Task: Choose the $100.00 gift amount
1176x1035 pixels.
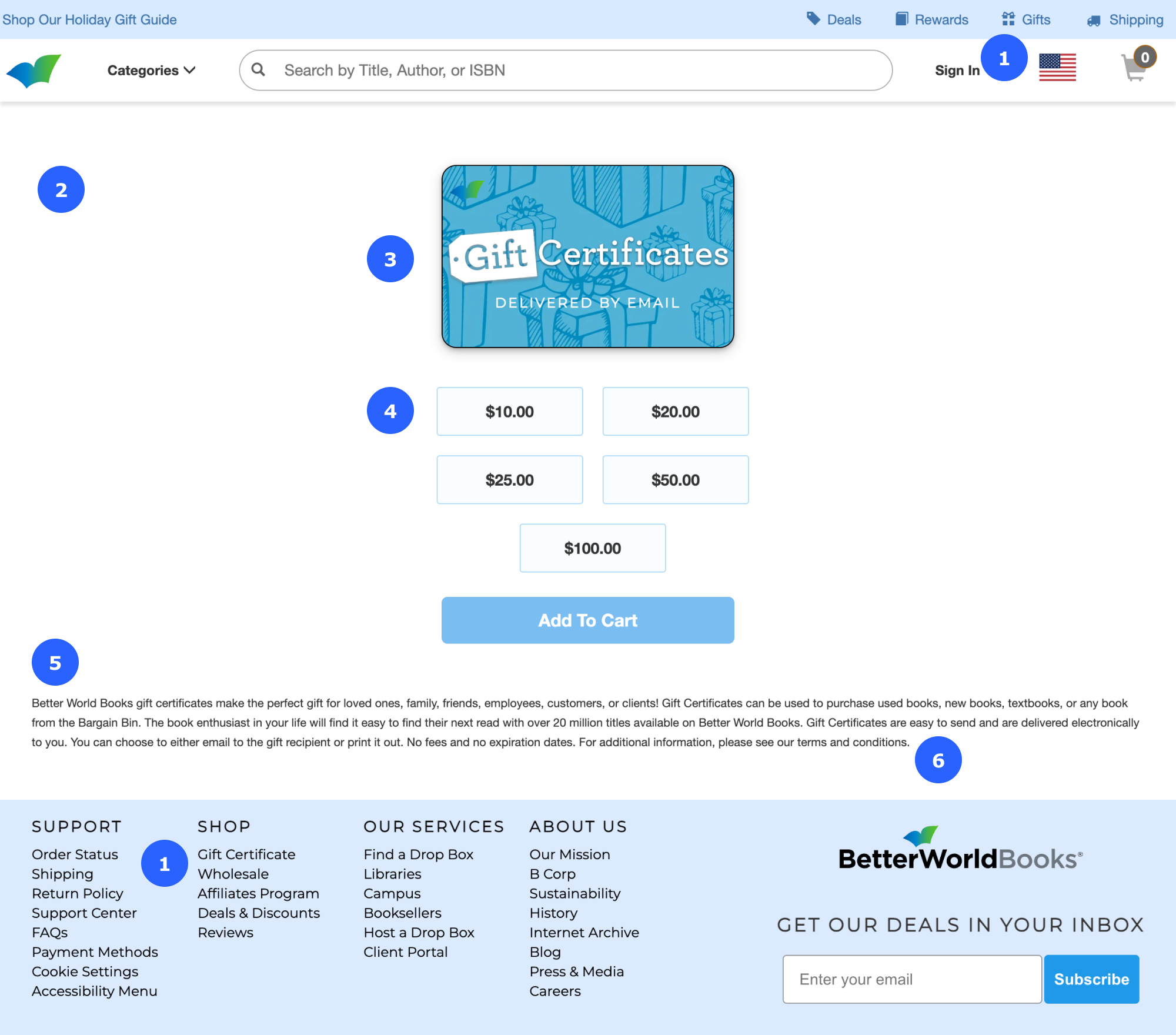Action: pos(592,548)
